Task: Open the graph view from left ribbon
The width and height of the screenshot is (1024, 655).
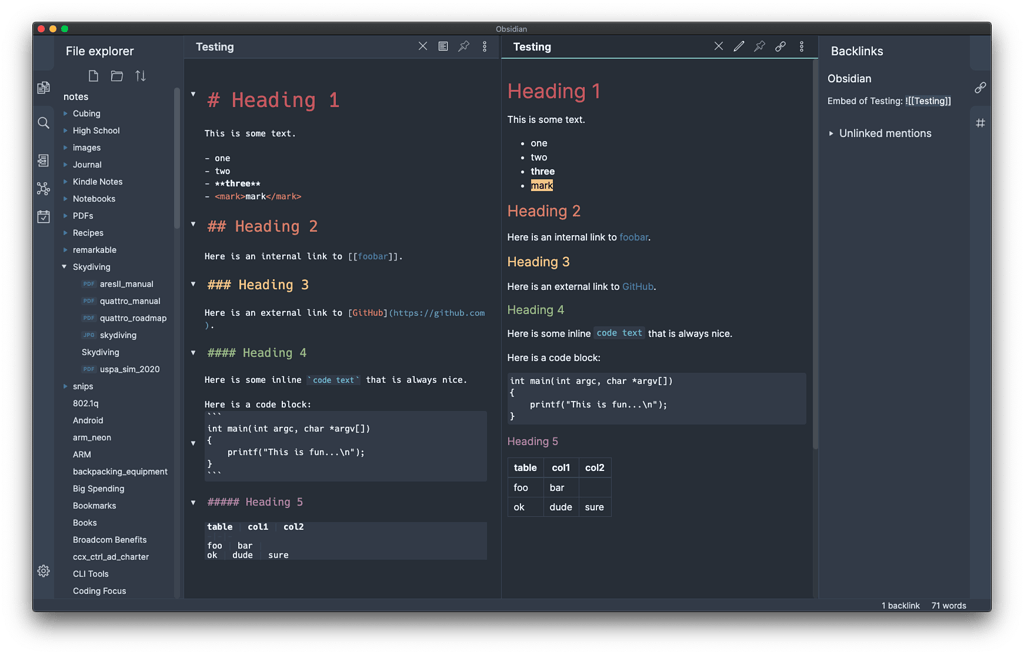Action: click(x=43, y=188)
